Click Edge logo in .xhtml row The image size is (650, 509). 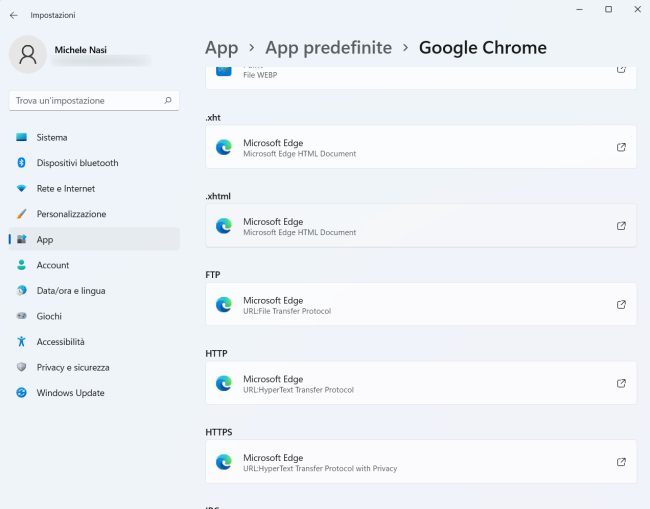(224, 226)
